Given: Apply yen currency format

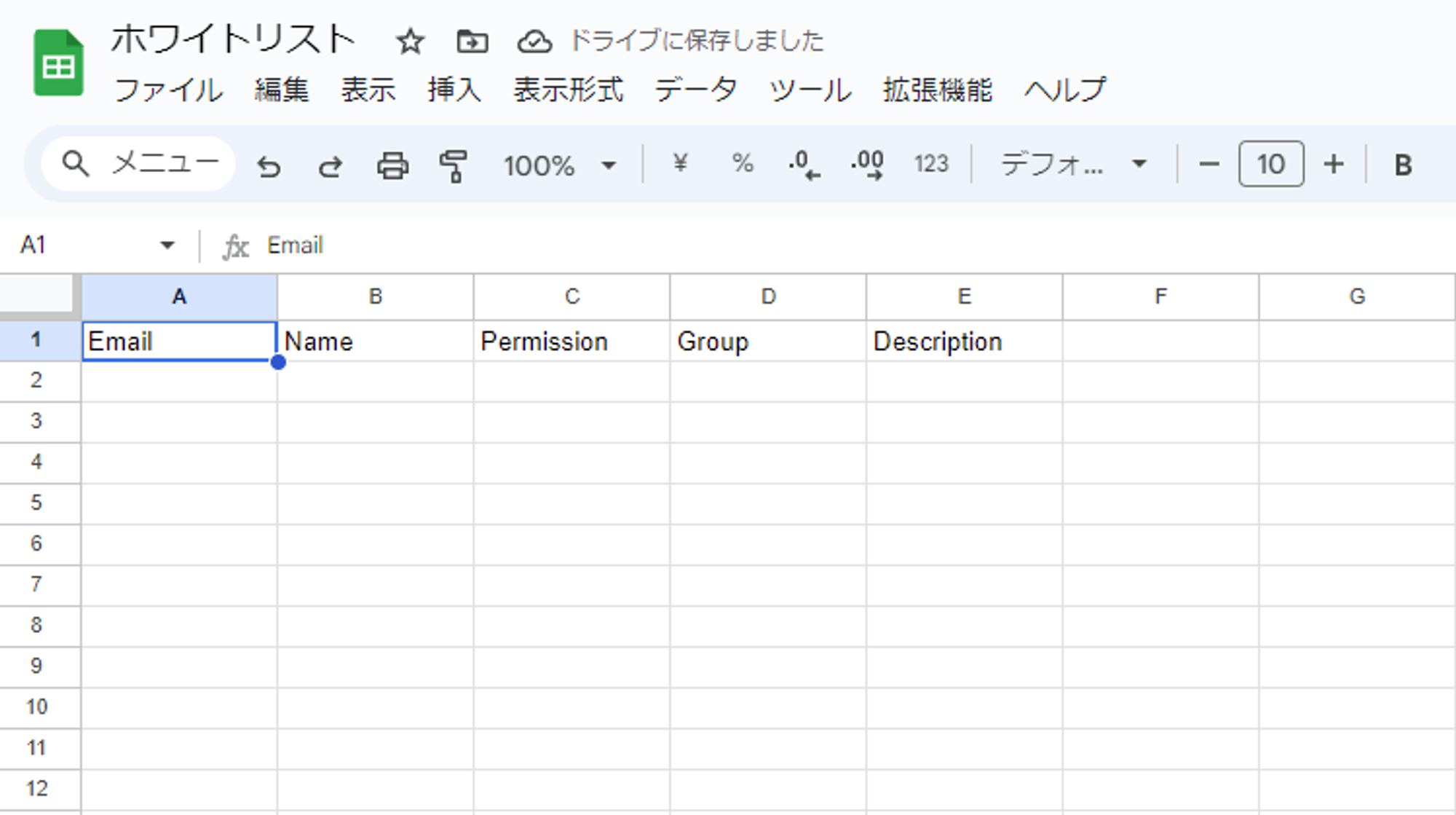Looking at the screenshot, I should pyautogui.click(x=680, y=163).
